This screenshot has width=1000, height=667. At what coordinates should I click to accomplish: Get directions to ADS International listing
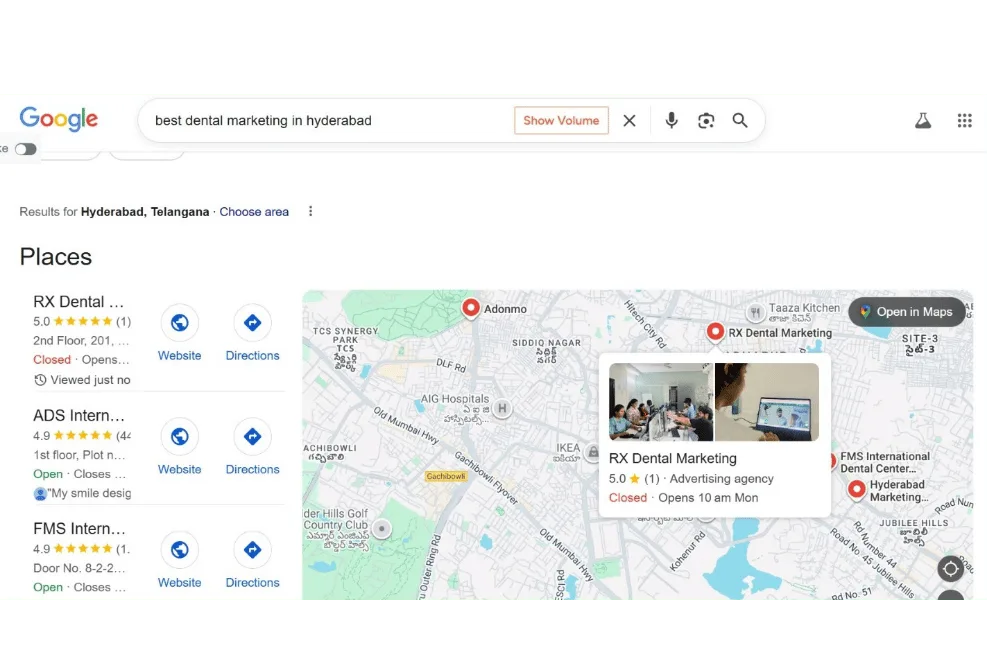pos(253,436)
